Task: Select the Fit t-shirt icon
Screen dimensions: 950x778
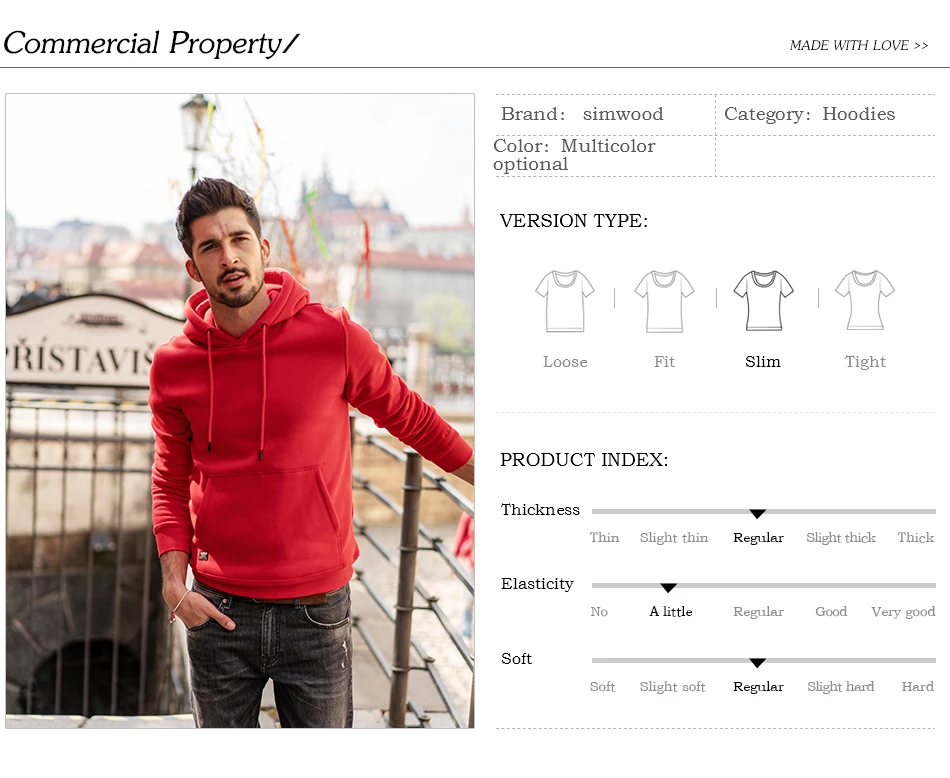Action: 664,301
